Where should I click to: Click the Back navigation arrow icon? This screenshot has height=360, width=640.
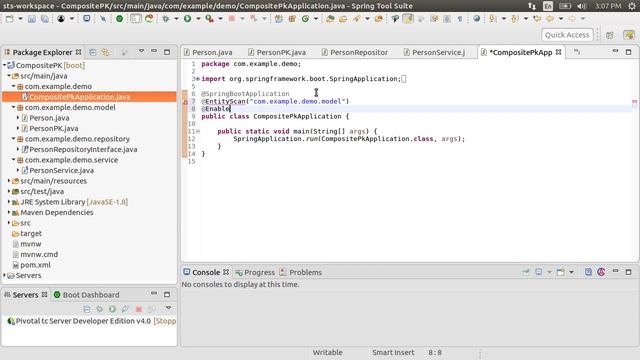550,19
